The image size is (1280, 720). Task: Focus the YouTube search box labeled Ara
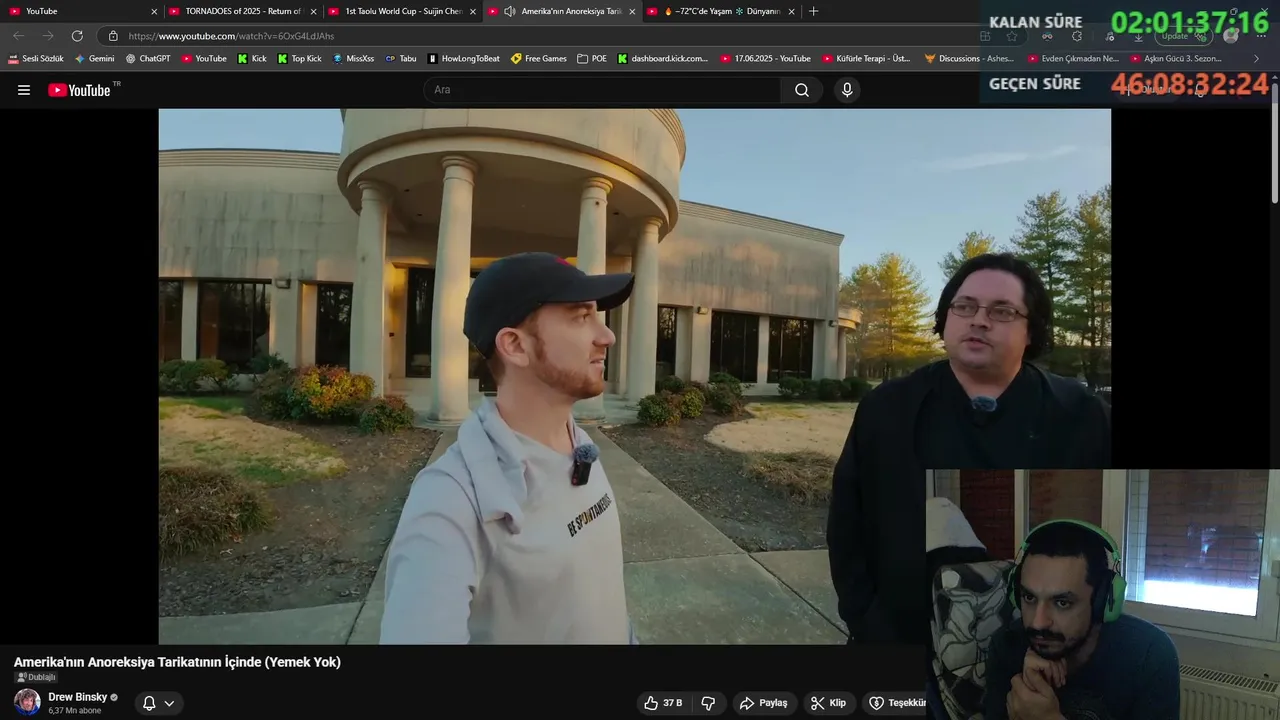coord(603,90)
